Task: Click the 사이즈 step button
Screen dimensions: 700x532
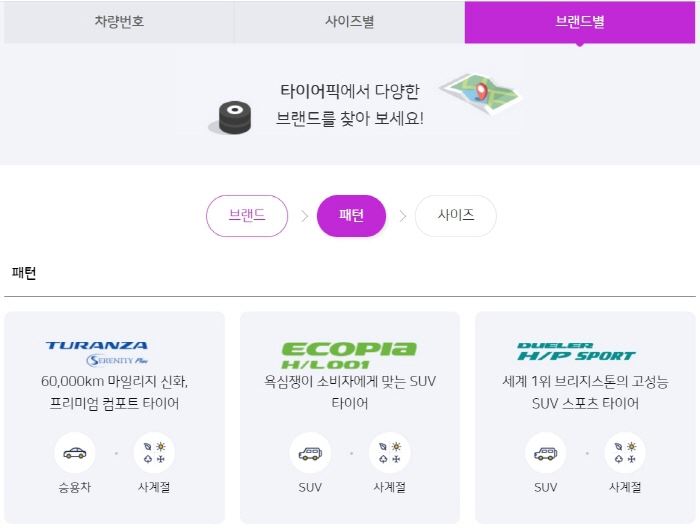Action: click(456, 216)
